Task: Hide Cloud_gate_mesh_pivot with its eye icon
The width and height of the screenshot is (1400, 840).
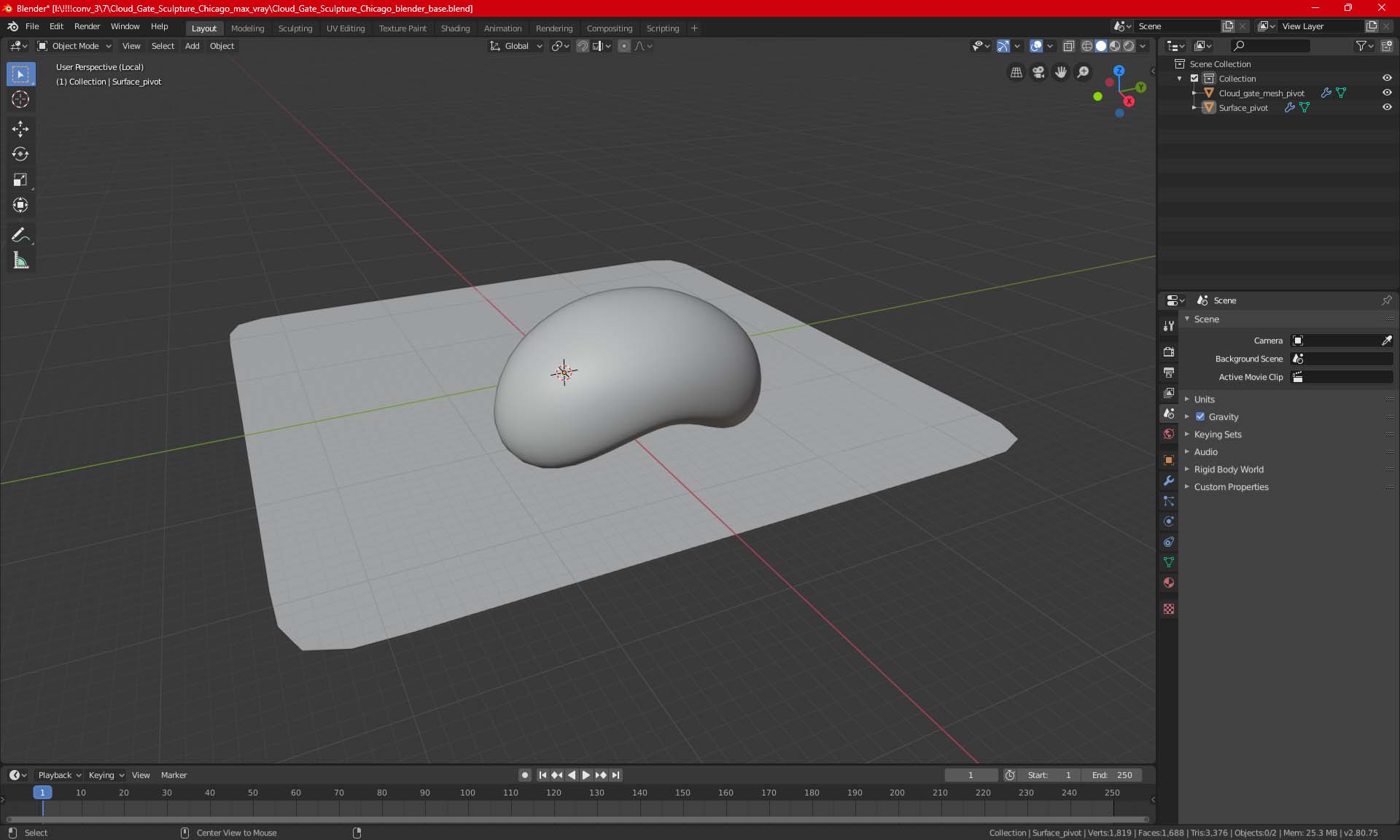Action: point(1387,93)
